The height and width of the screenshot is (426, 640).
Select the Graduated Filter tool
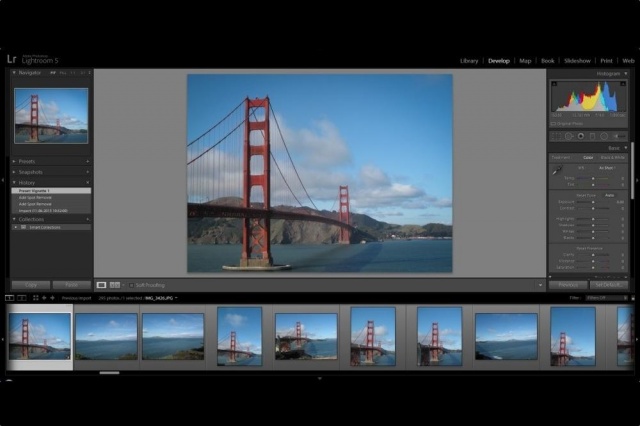point(592,136)
